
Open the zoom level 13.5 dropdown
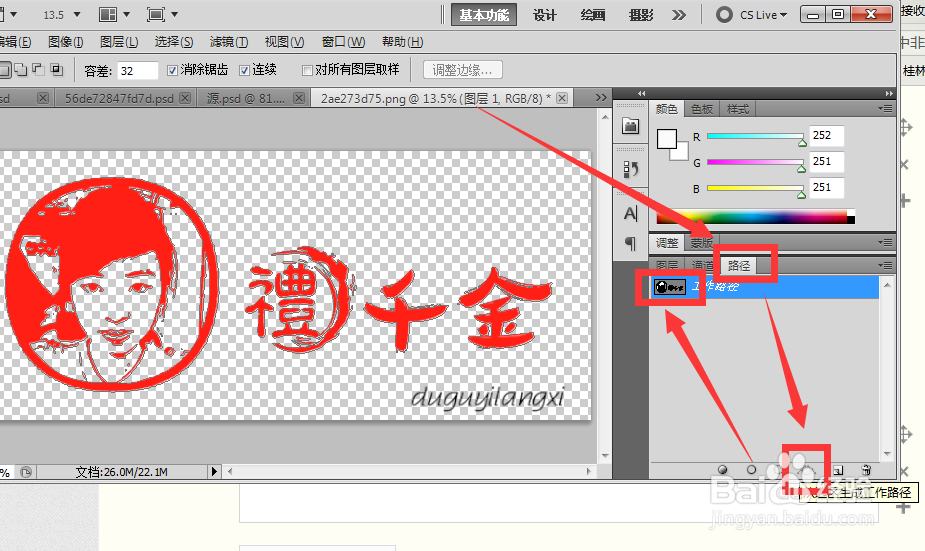(77, 14)
